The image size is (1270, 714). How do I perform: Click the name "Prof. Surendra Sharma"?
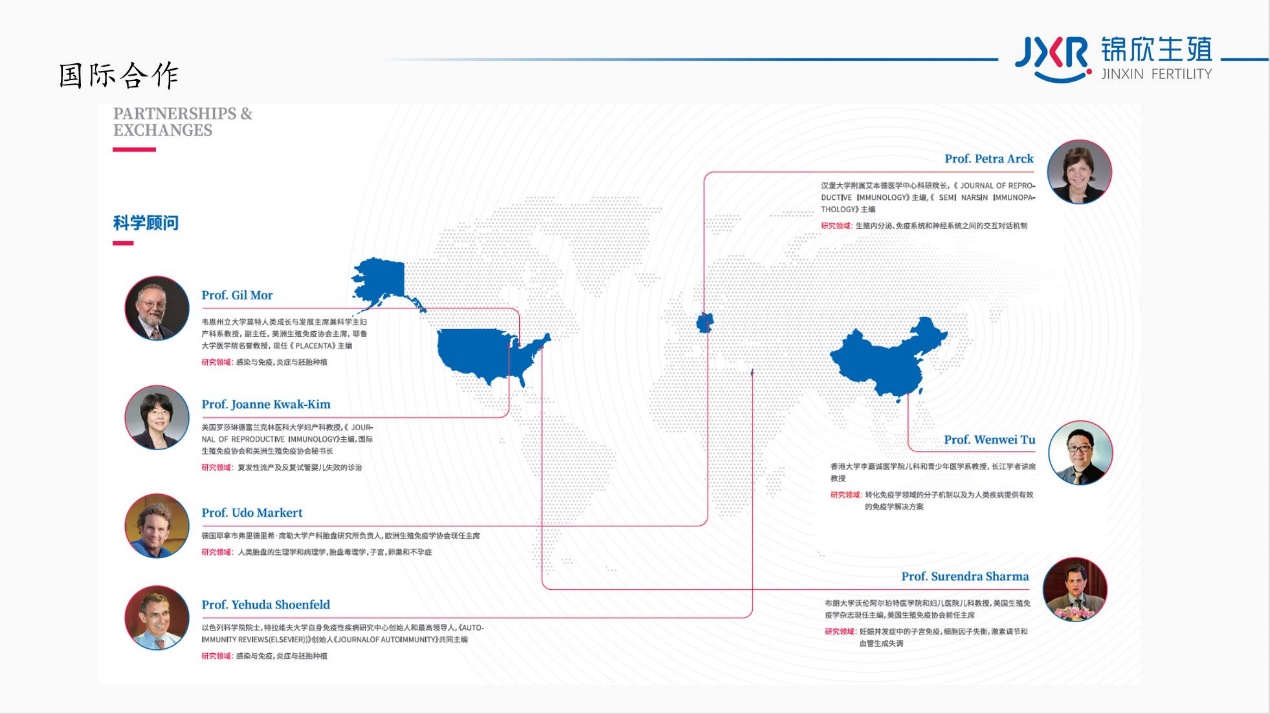[x=965, y=576]
